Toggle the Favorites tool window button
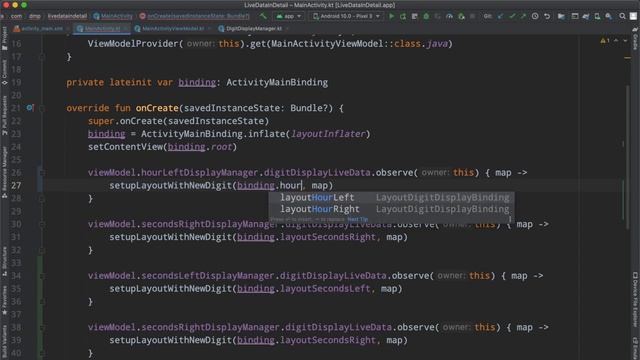This screenshot has height=360, width=640. pyautogui.click(x=4, y=300)
